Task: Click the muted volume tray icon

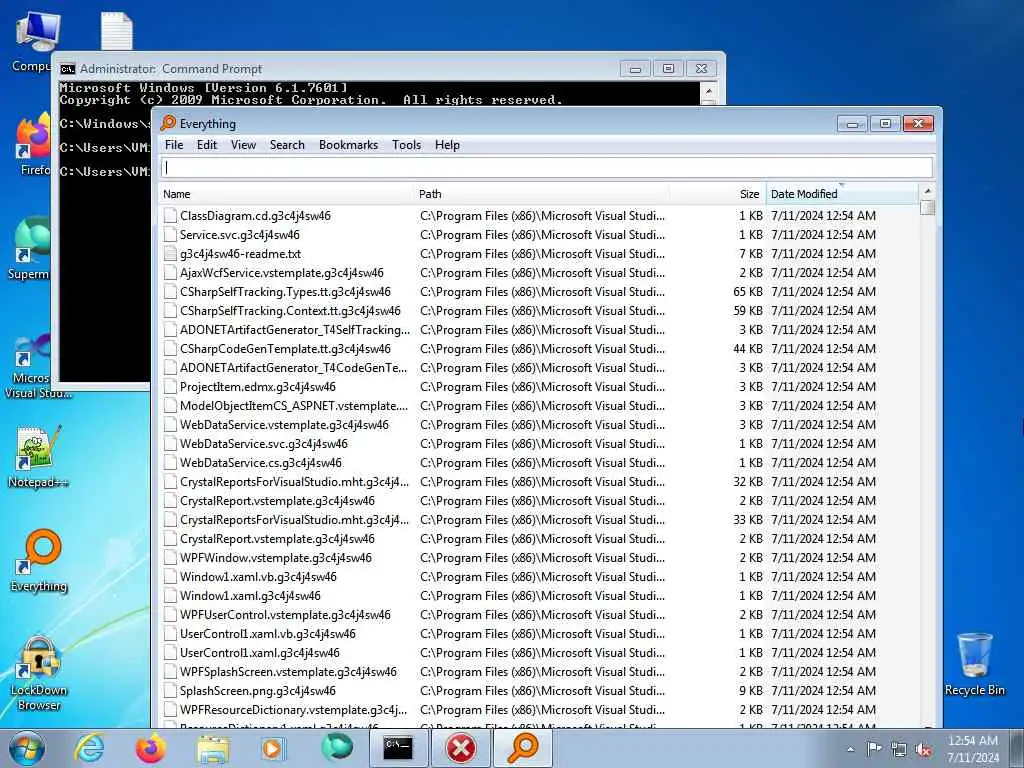Action: [923, 749]
